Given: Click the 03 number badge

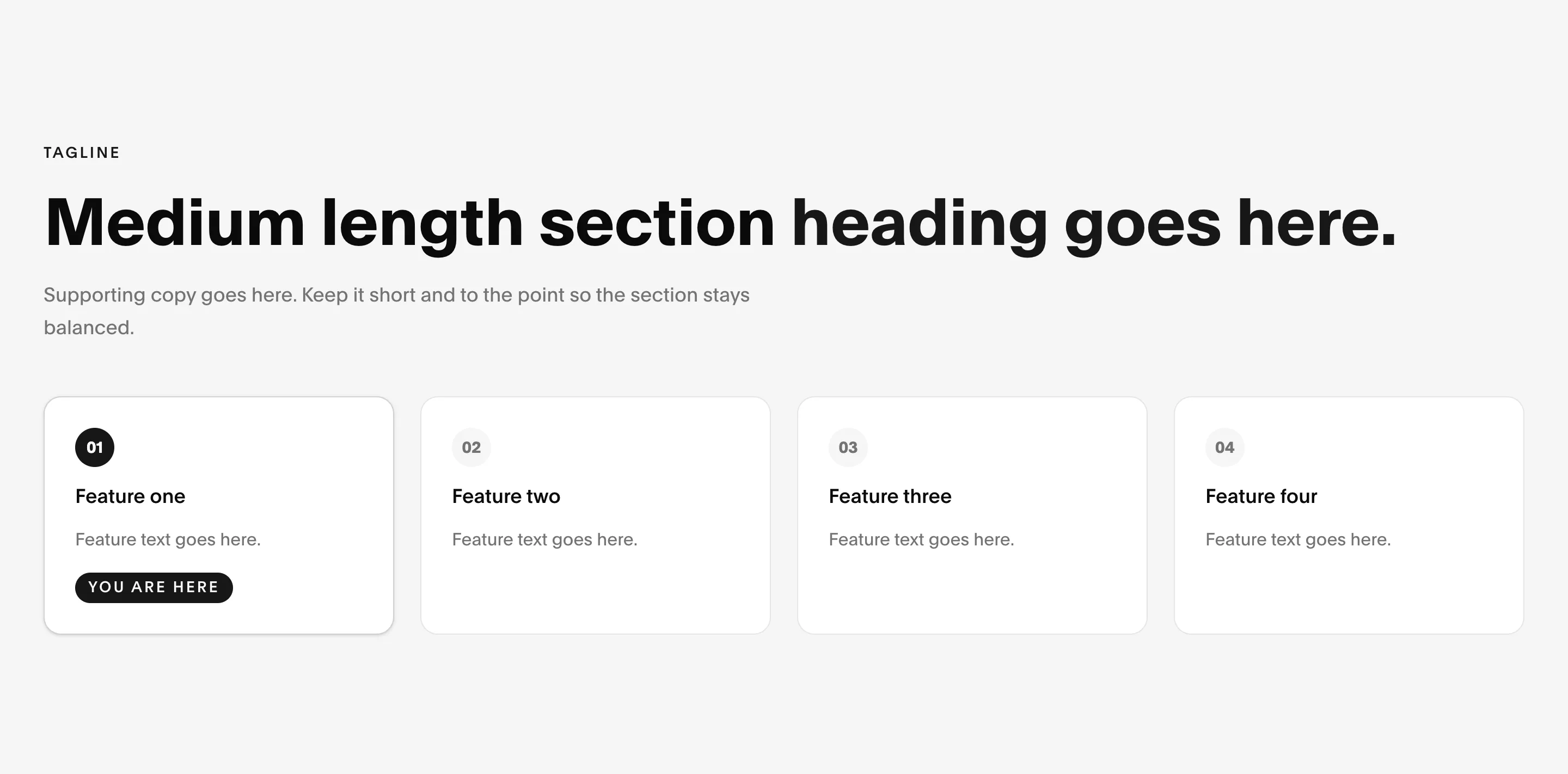Looking at the screenshot, I should (x=848, y=447).
